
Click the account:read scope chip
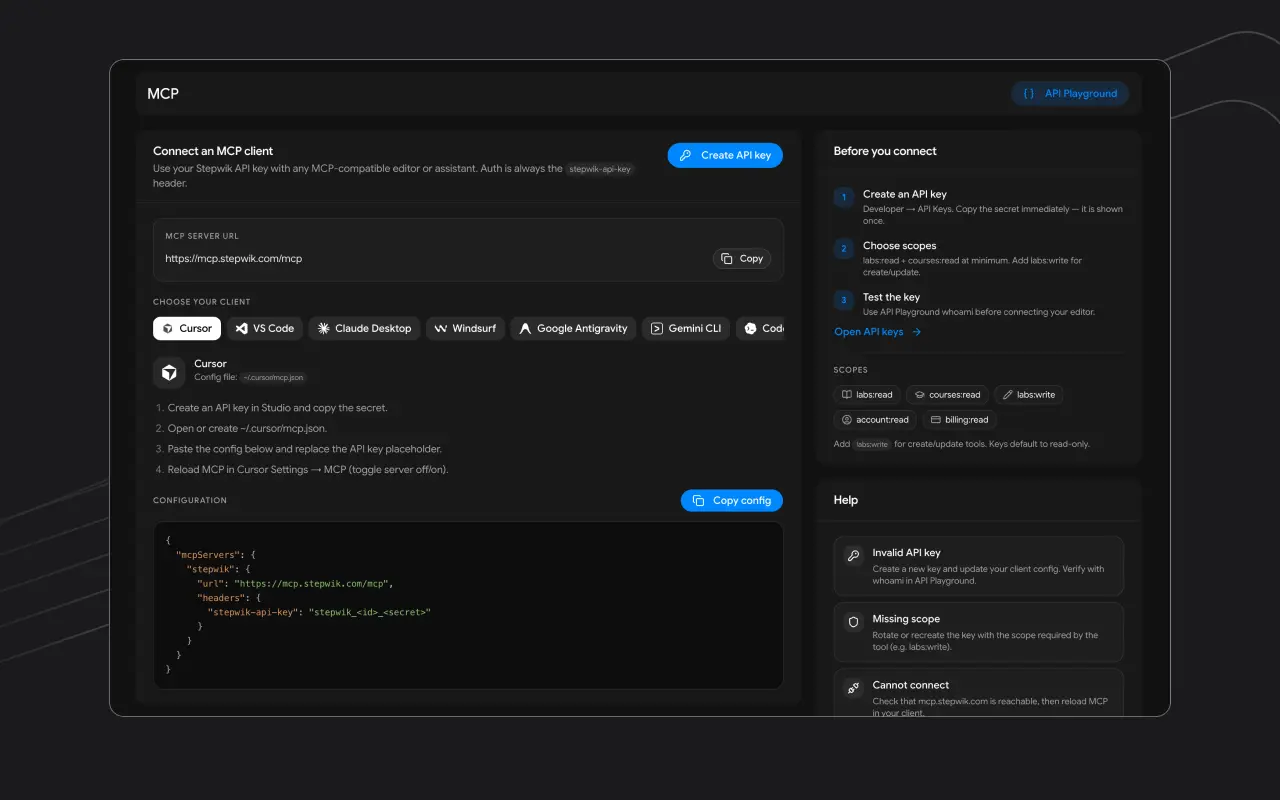click(x=875, y=420)
